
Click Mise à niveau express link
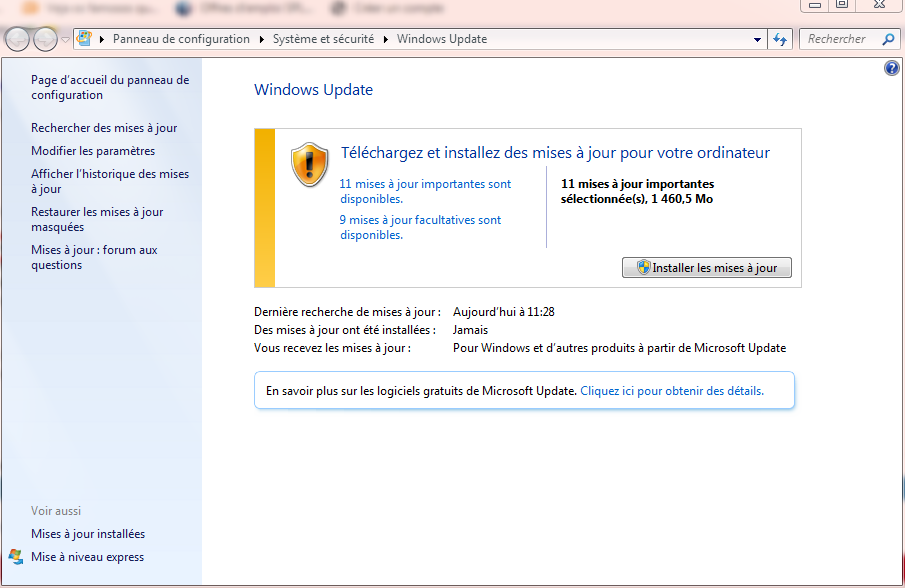(88, 557)
